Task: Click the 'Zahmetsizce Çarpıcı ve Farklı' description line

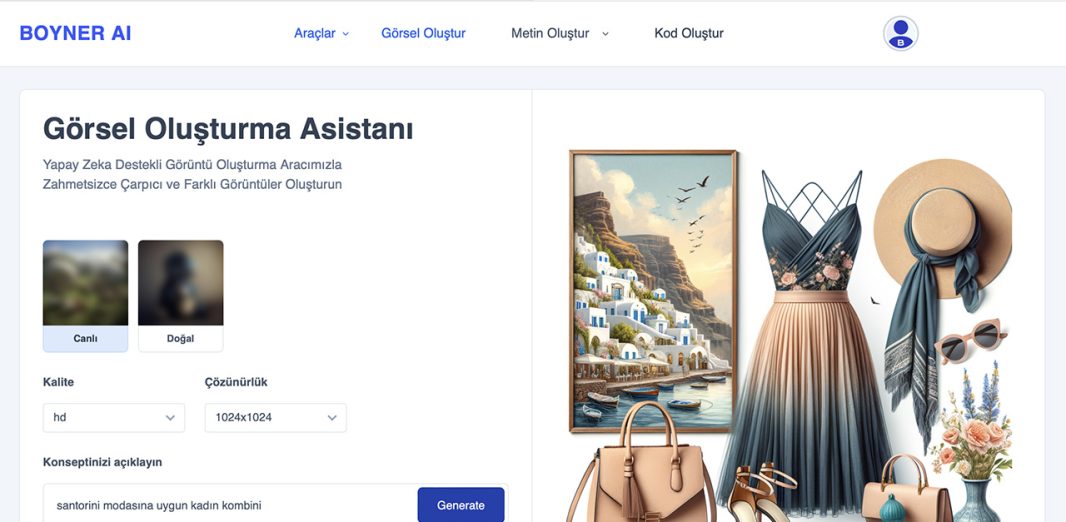Action: [192, 184]
